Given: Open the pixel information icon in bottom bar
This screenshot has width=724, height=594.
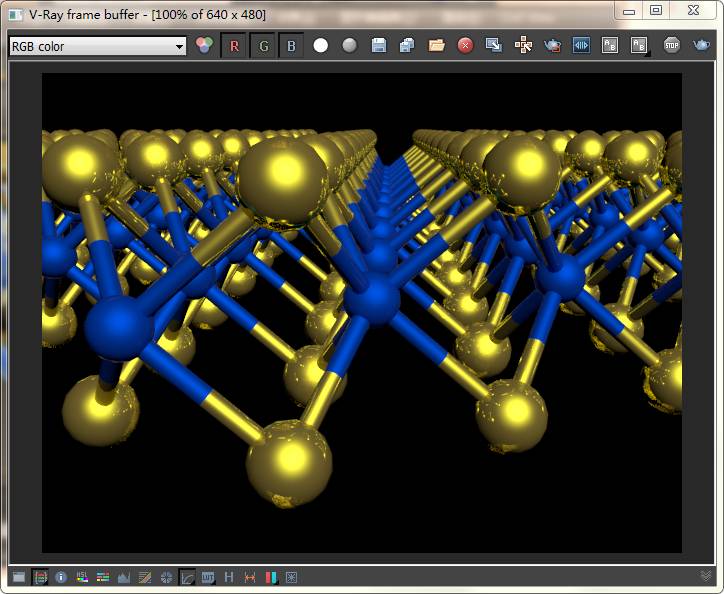Looking at the screenshot, I should tap(61, 577).
